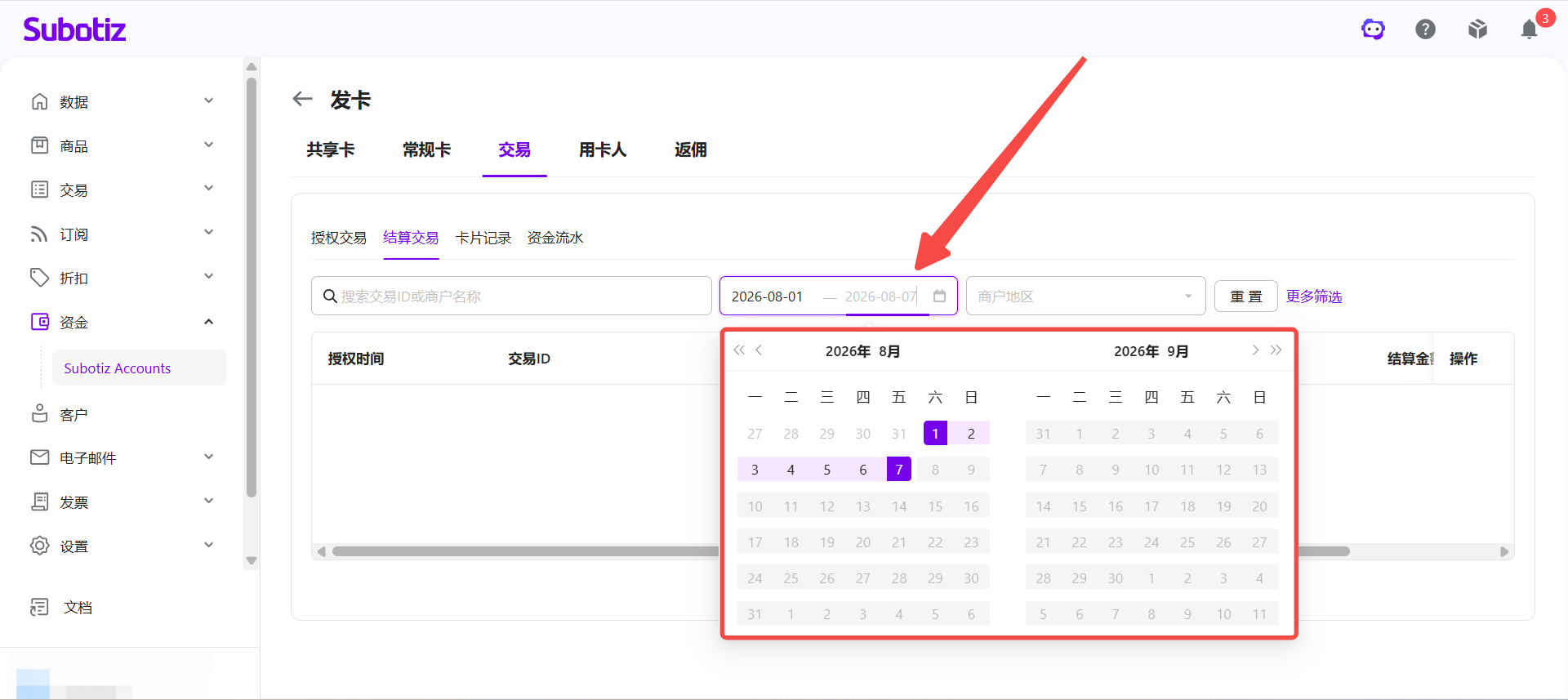Open the notifications bell
The image size is (1568, 700).
point(1530,29)
